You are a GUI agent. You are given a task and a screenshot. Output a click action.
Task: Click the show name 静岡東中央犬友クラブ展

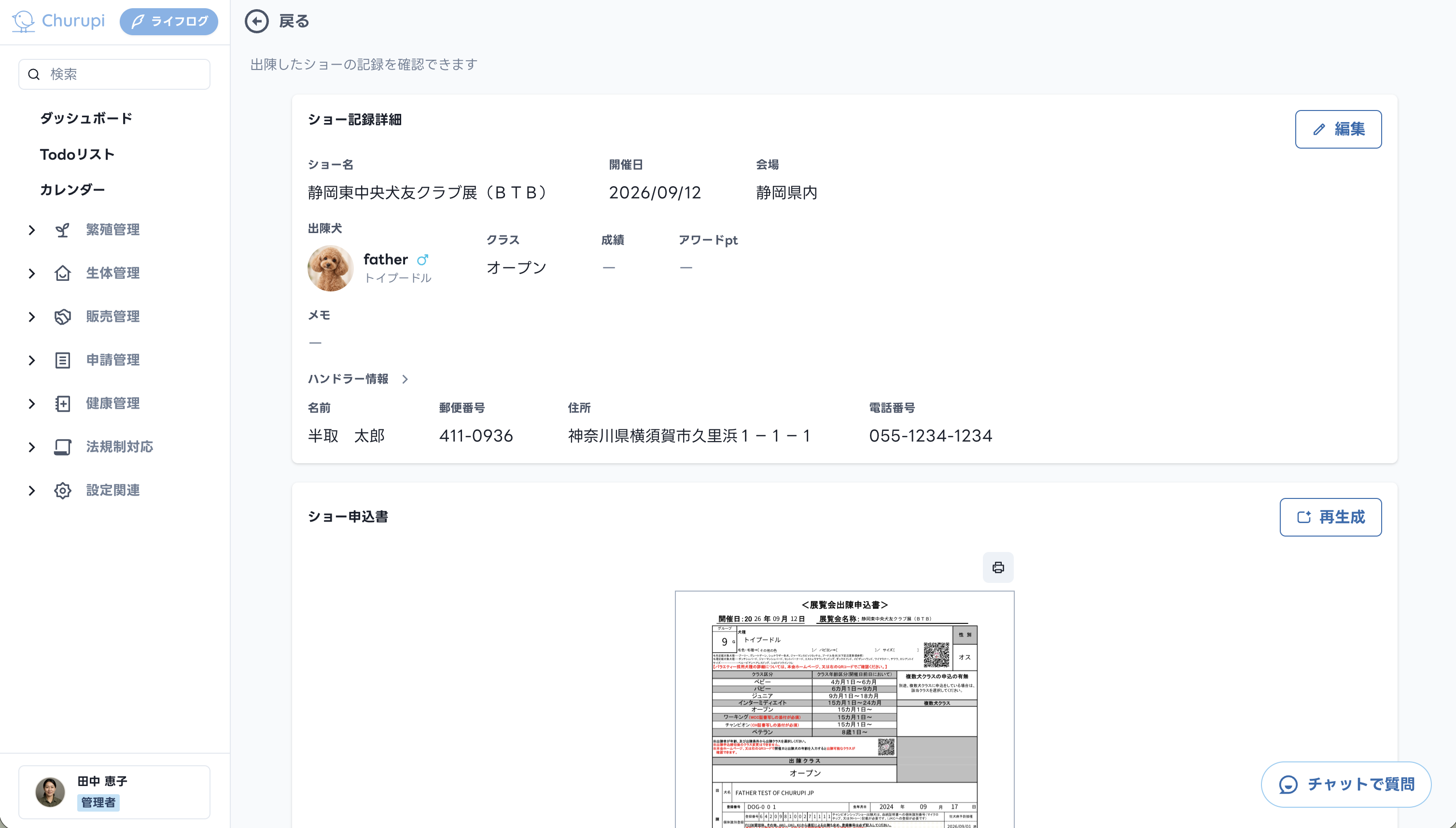point(392,193)
